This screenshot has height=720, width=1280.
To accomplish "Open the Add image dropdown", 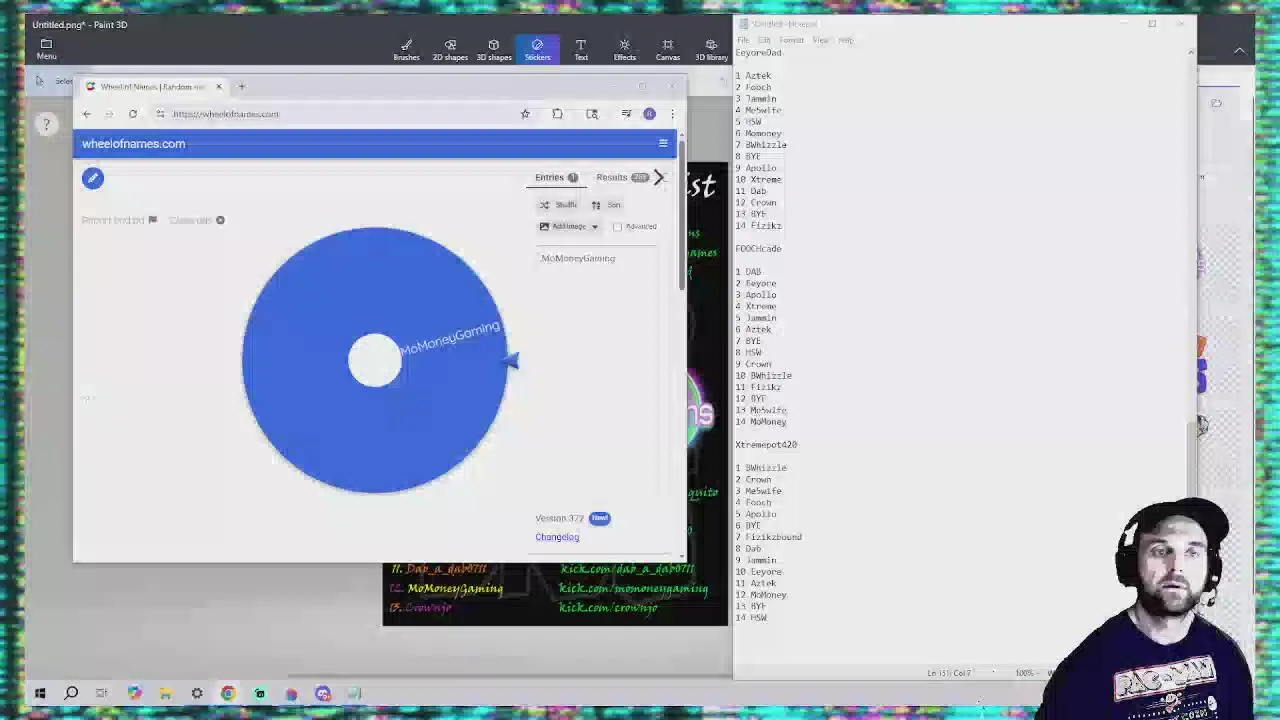I will click(x=569, y=227).
